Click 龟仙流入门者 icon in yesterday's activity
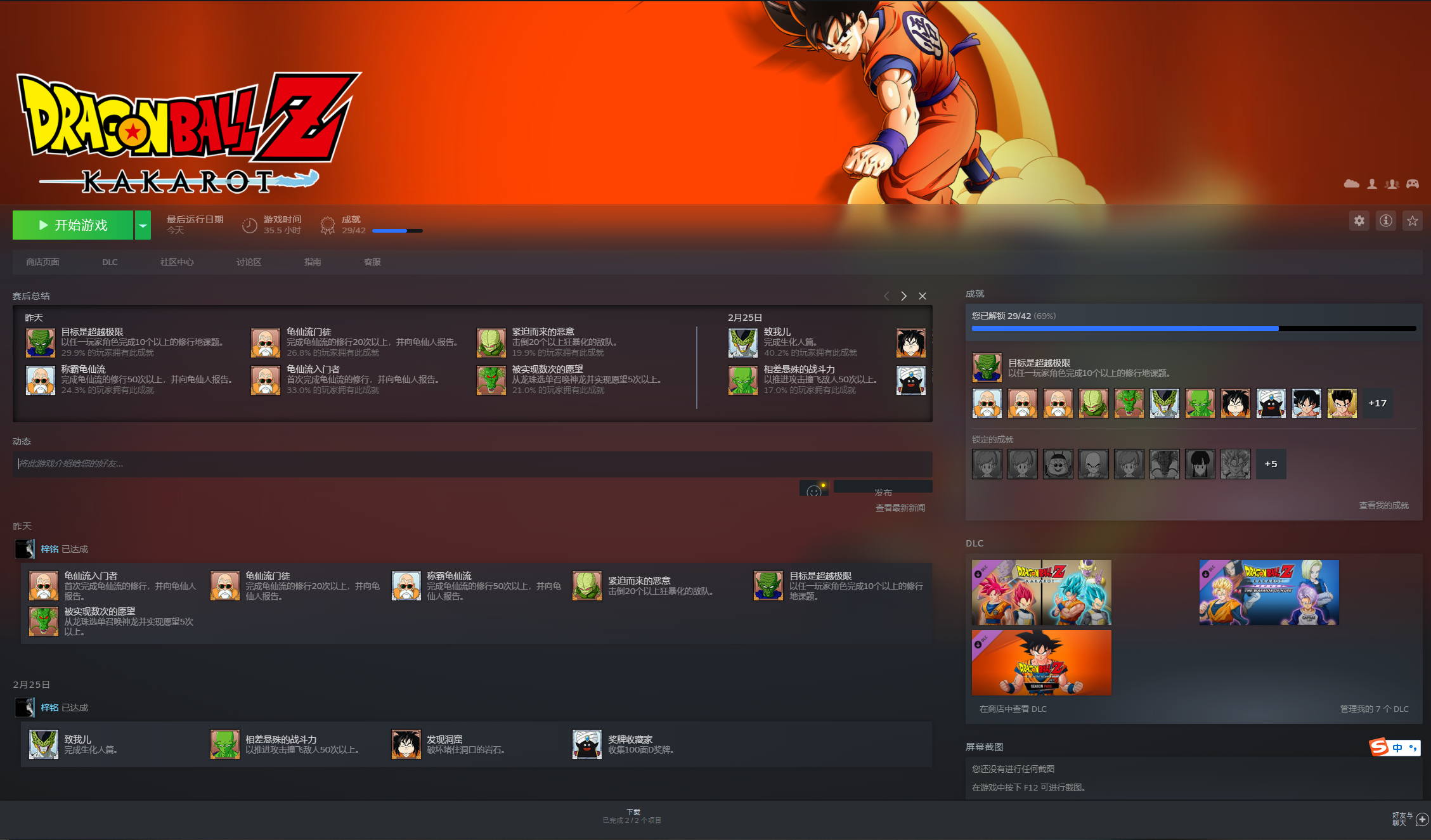 point(44,586)
